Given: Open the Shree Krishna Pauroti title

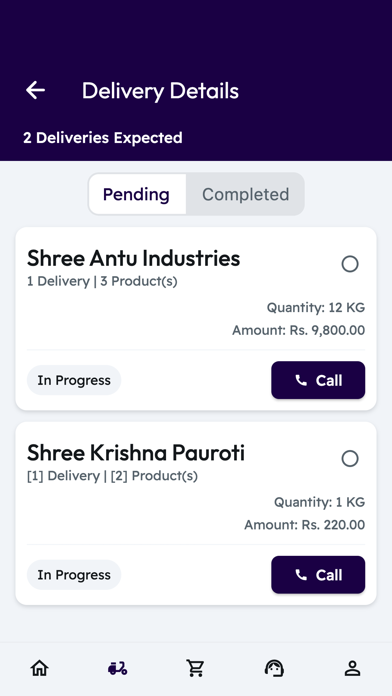Looking at the screenshot, I should pos(135,453).
